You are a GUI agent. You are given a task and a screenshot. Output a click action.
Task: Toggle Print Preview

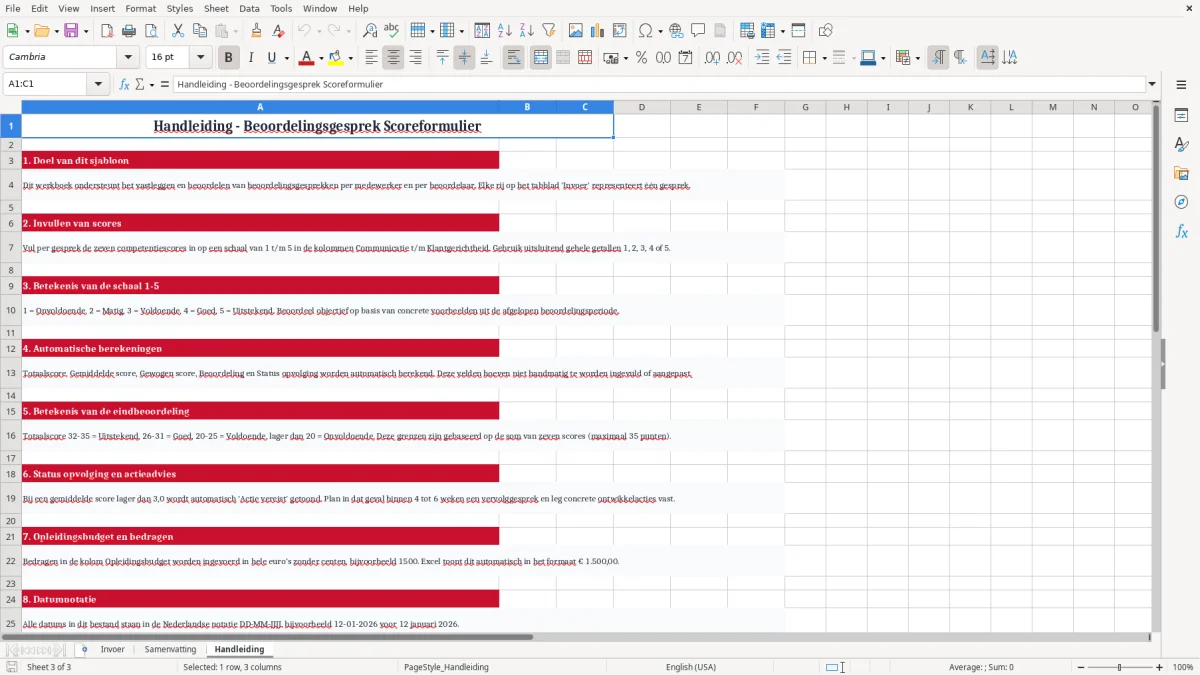150,31
